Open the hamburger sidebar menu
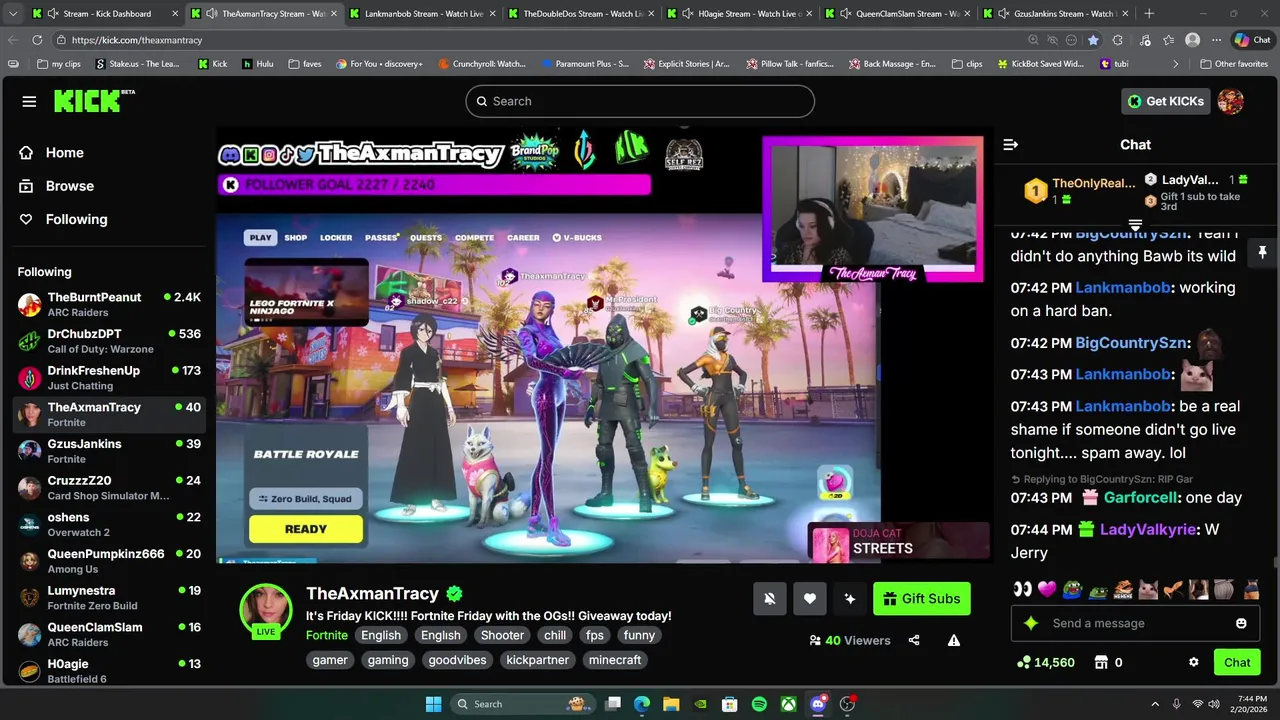 click(x=29, y=101)
